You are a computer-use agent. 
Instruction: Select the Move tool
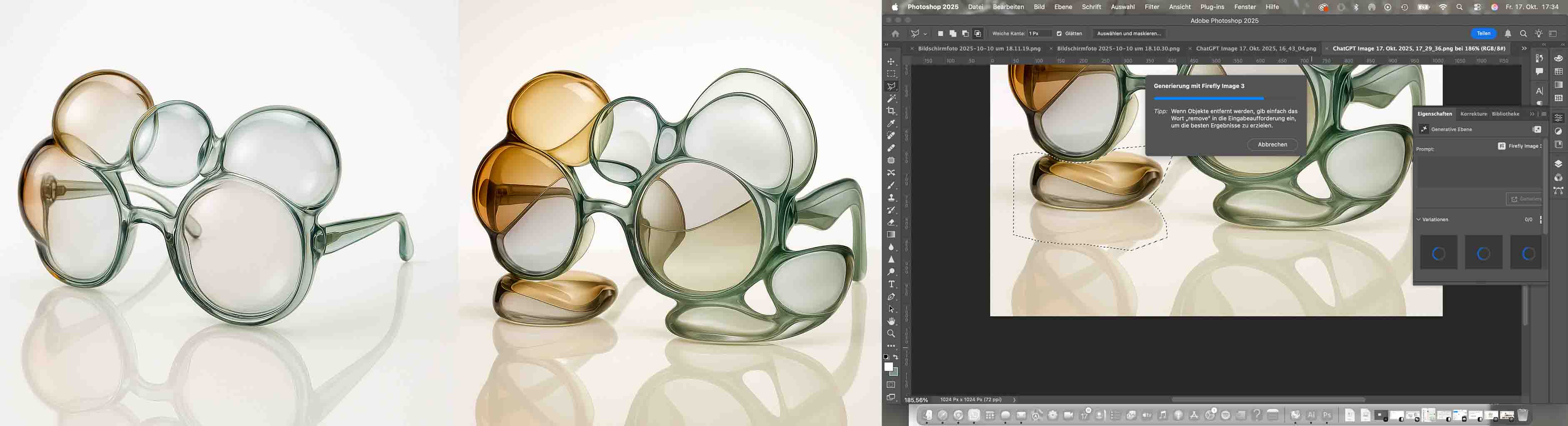coord(891,62)
